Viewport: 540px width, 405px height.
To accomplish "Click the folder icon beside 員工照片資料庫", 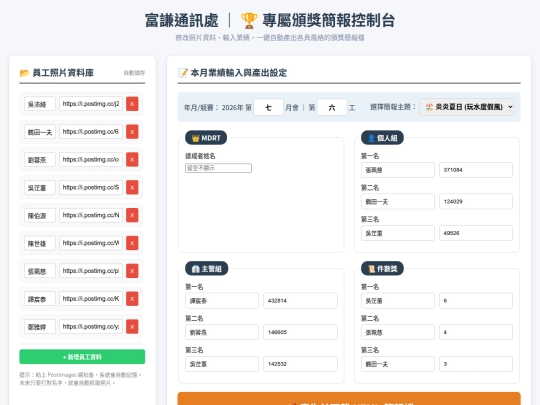I will coord(24,73).
